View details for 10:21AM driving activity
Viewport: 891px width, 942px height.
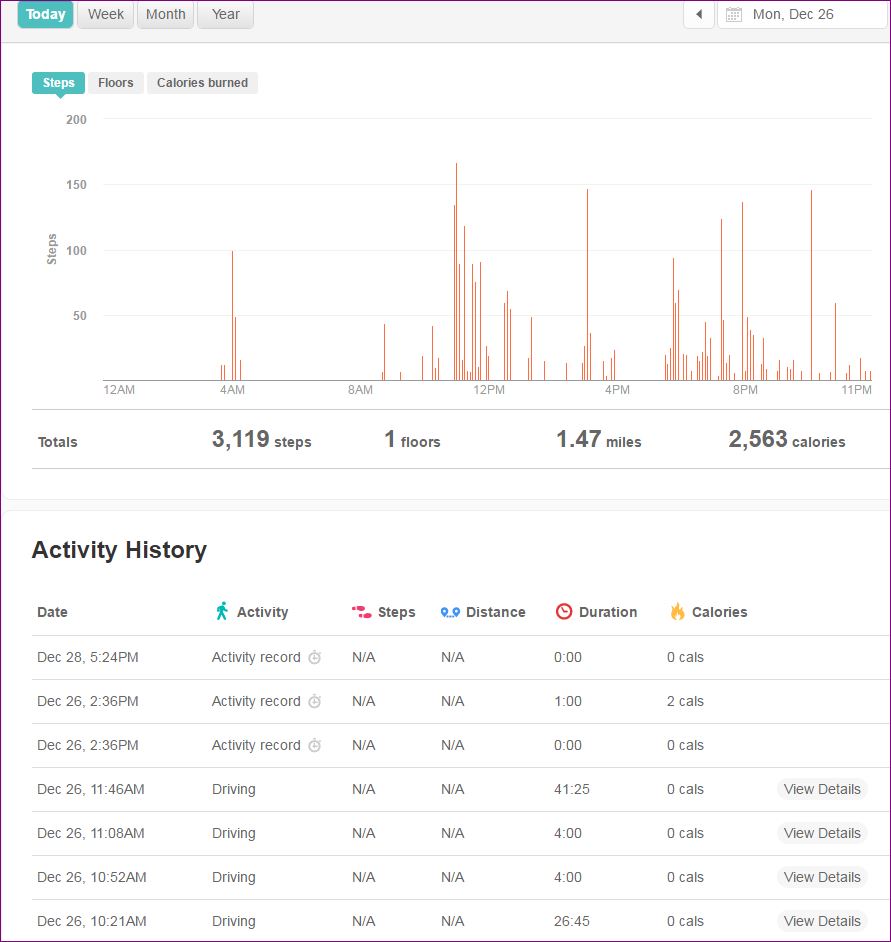tap(821, 921)
